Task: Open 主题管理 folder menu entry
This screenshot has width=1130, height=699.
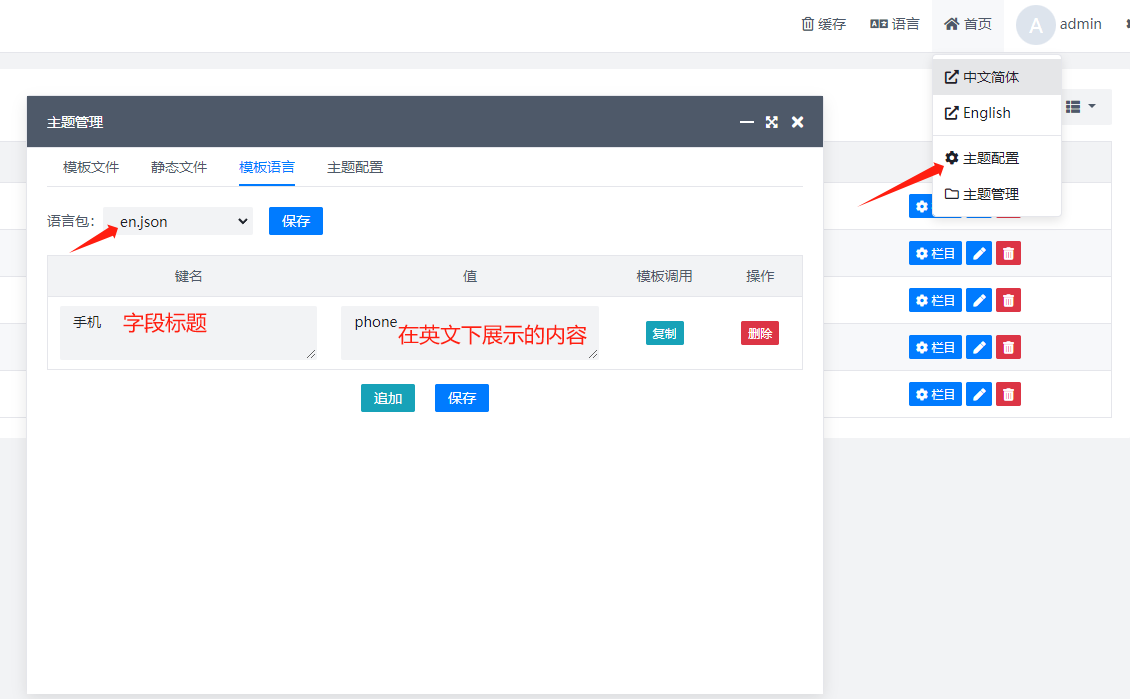Action: pyautogui.click(x=997, y=194)
